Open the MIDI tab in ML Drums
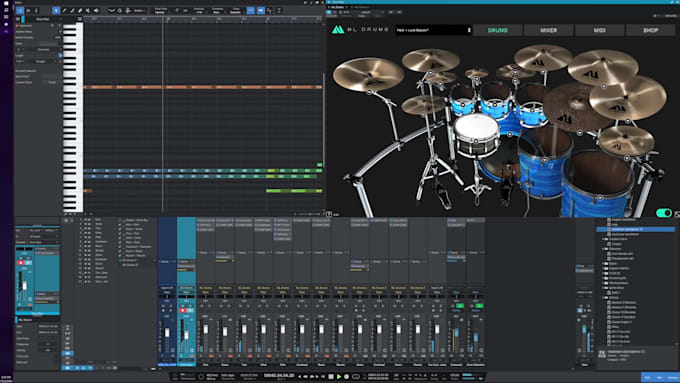 click(599, 30)
